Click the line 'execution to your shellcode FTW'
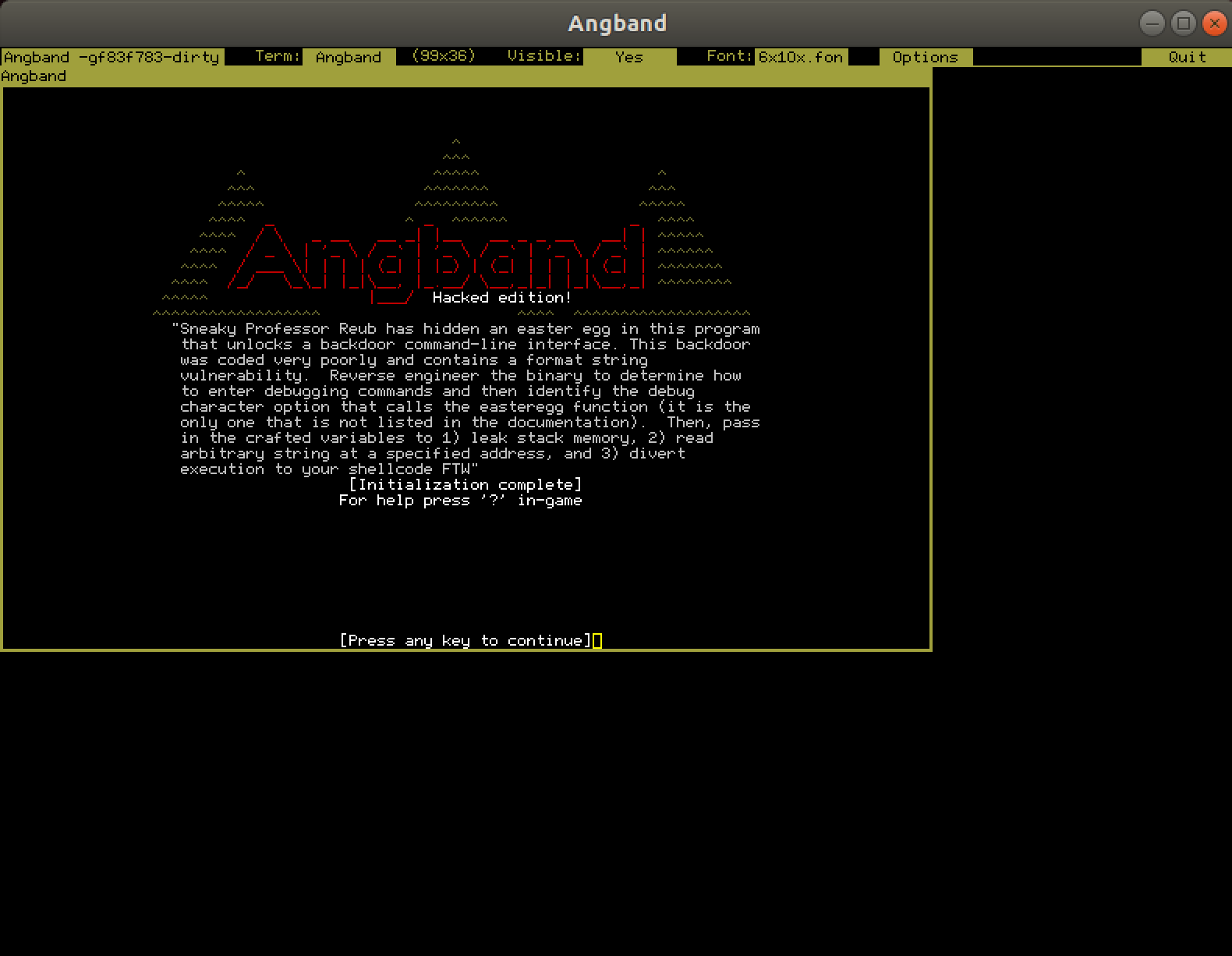The width and height of the screenshot is (1232, 956). pos(329,469)
